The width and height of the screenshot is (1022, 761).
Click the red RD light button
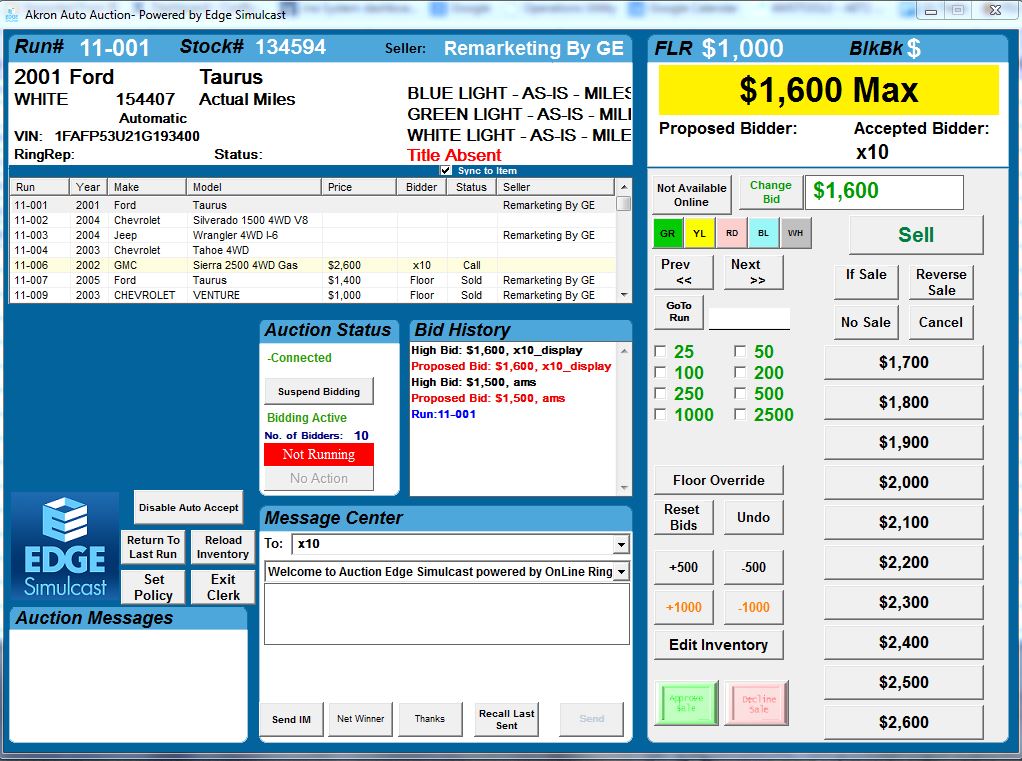click(x=732, y=233)
